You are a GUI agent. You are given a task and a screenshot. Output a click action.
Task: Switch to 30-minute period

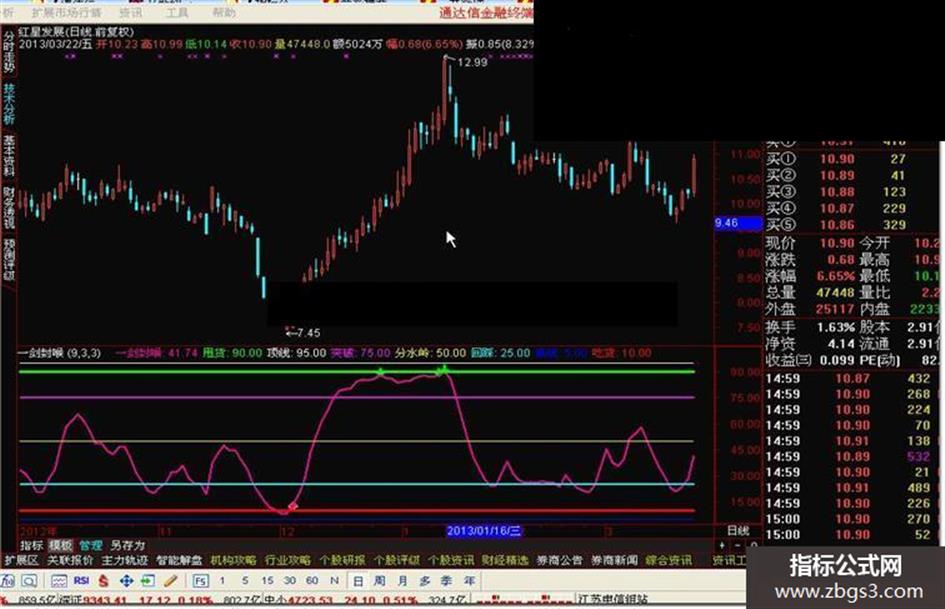(289, 581)
